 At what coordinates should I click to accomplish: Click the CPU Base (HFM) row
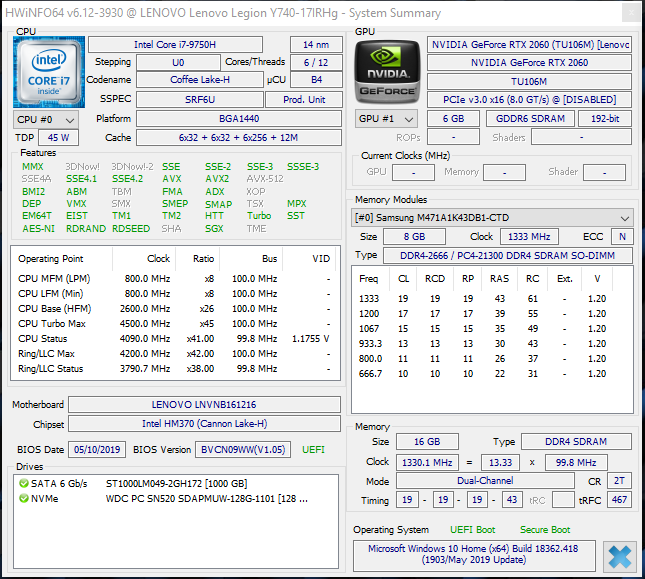174,309
